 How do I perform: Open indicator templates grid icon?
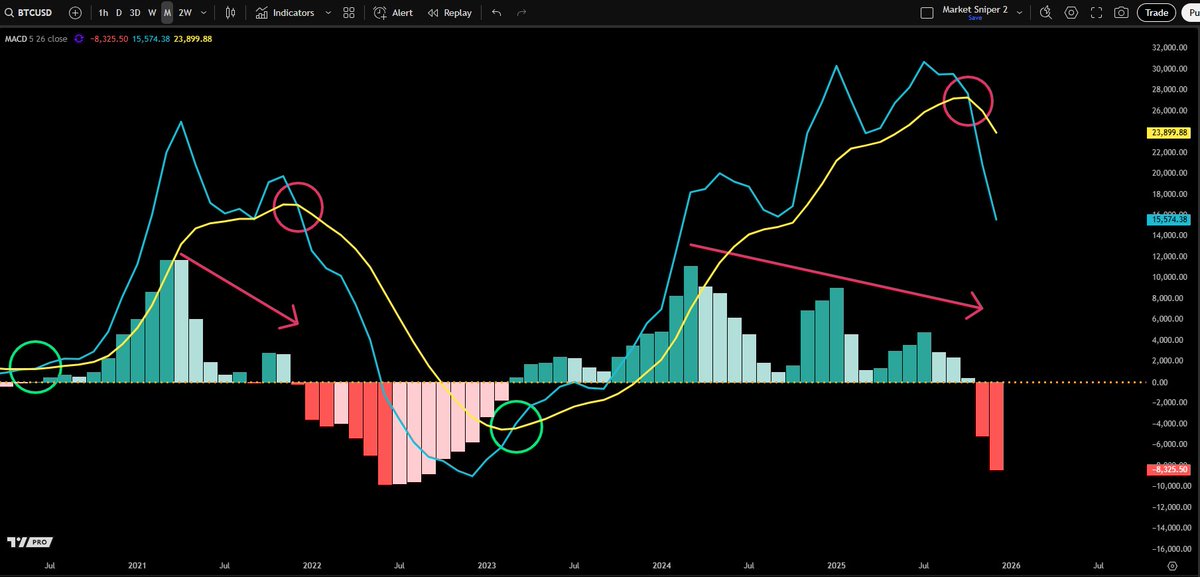348,13
